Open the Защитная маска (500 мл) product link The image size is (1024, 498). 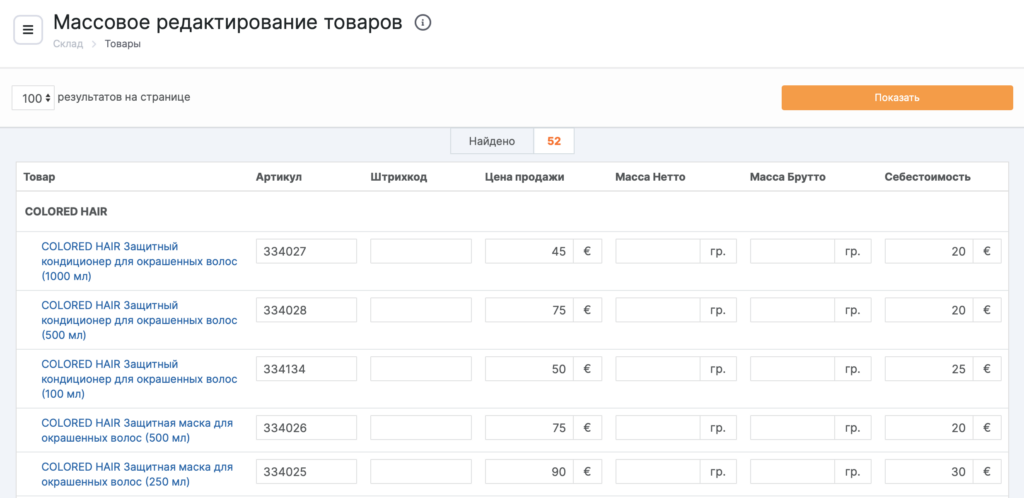(x=137, y=429)
